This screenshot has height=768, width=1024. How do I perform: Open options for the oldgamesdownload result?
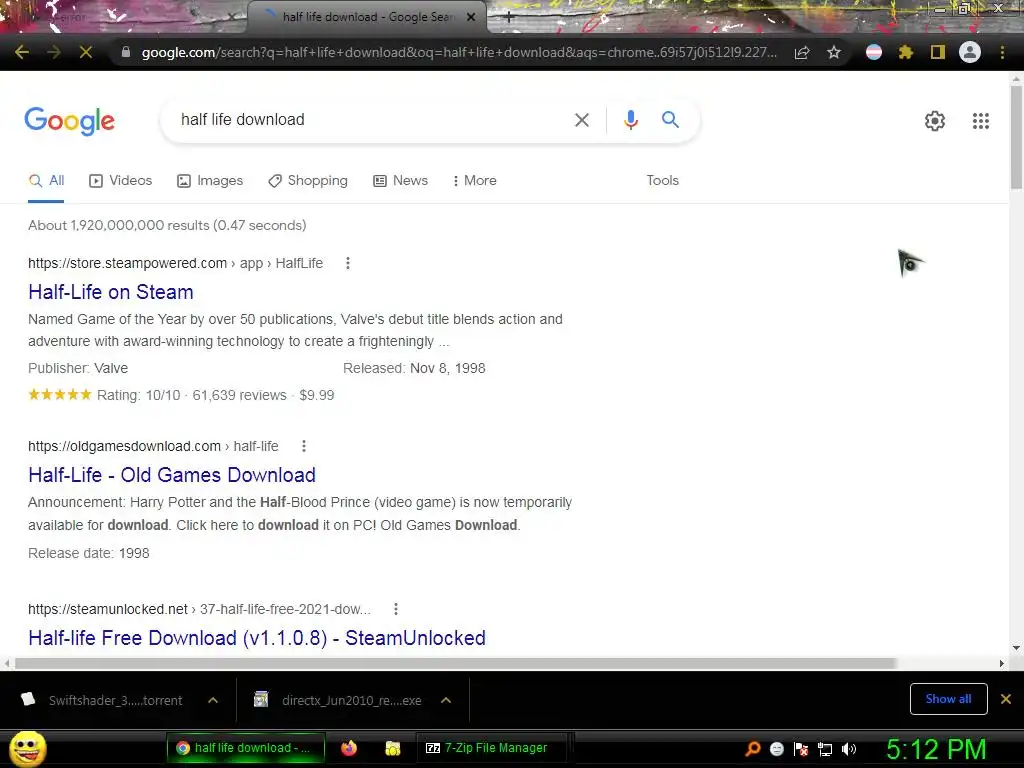point(303,446)
